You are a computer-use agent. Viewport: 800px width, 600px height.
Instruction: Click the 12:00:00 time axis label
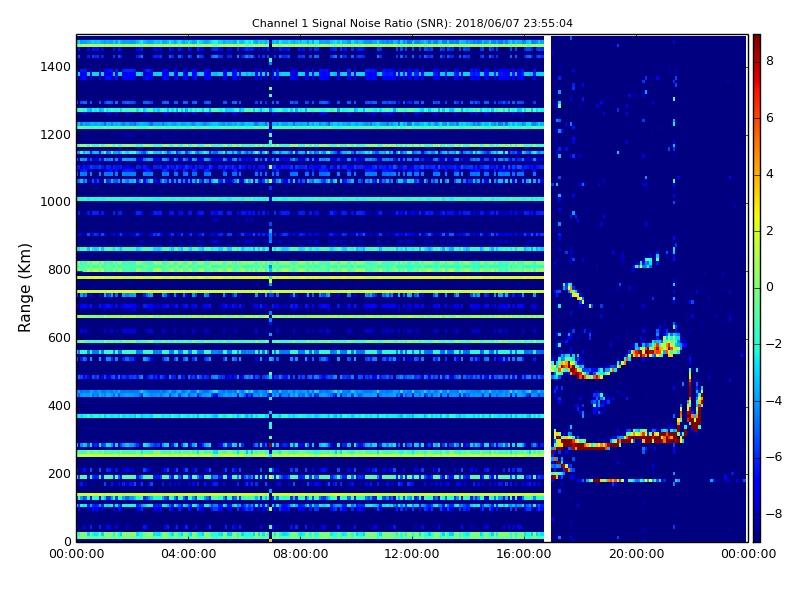pos(412,554)
